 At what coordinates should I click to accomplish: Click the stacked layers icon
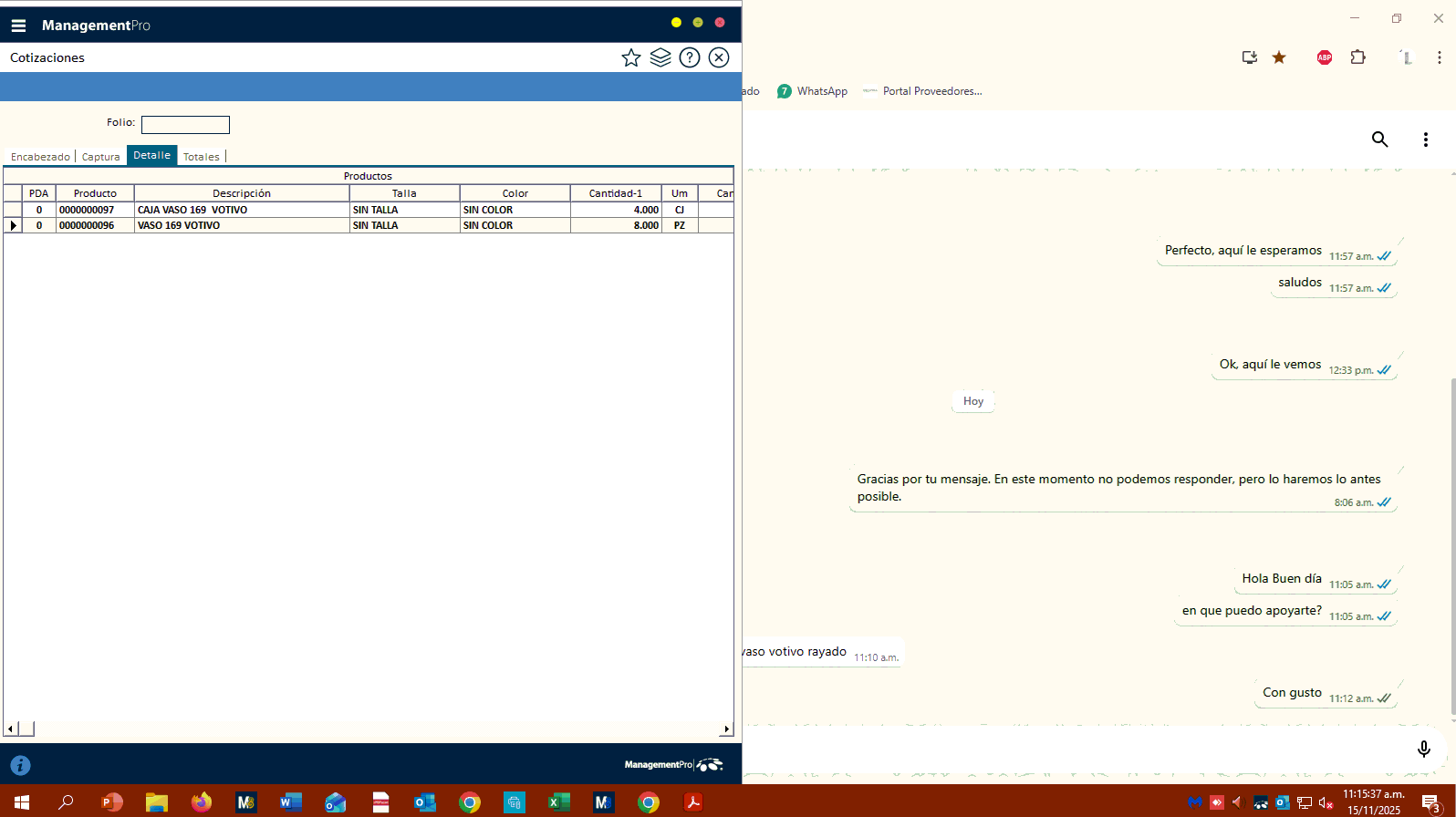point(660,58)
